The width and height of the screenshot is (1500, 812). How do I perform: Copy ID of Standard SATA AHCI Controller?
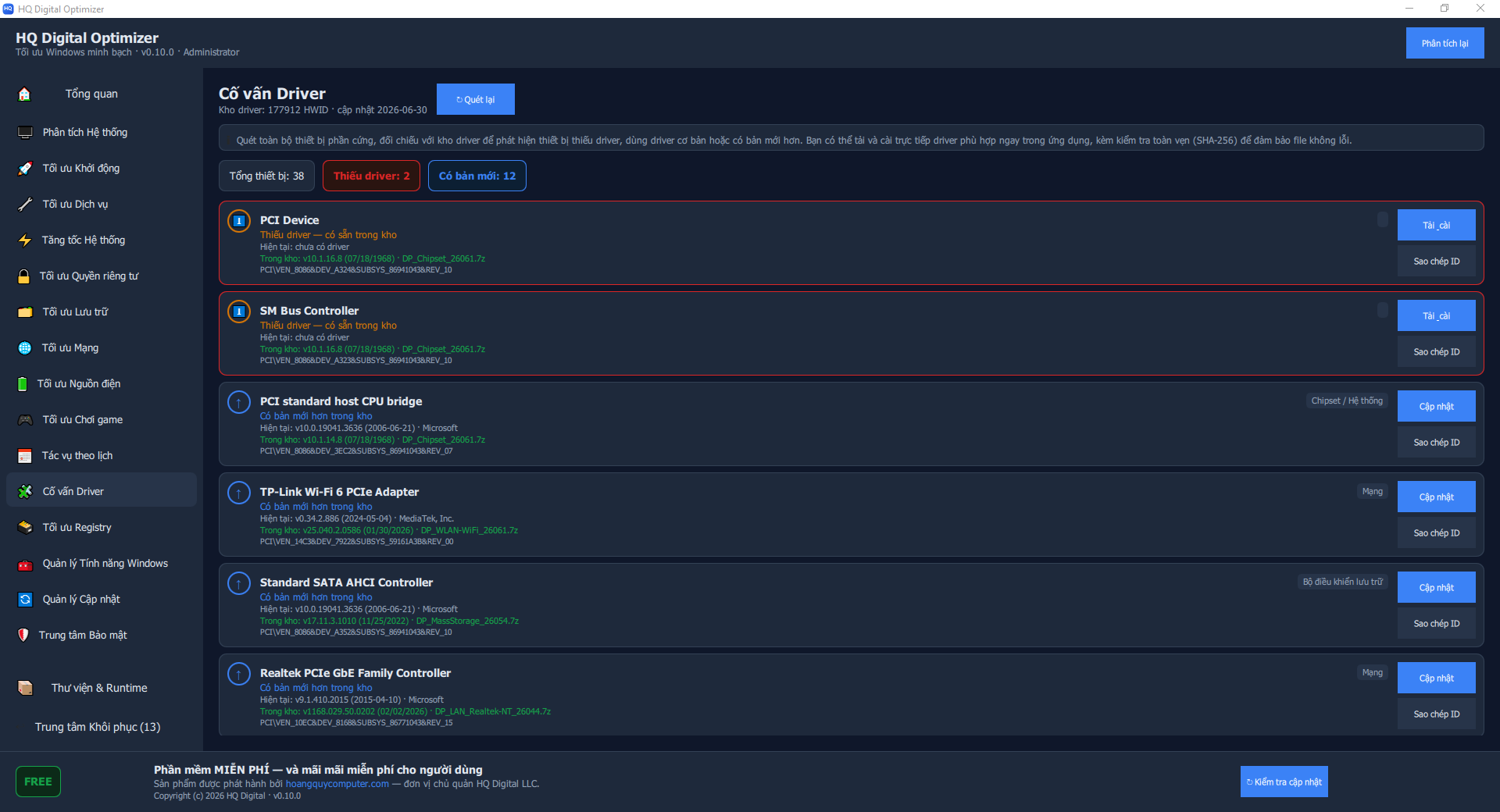coord(1436,624)
